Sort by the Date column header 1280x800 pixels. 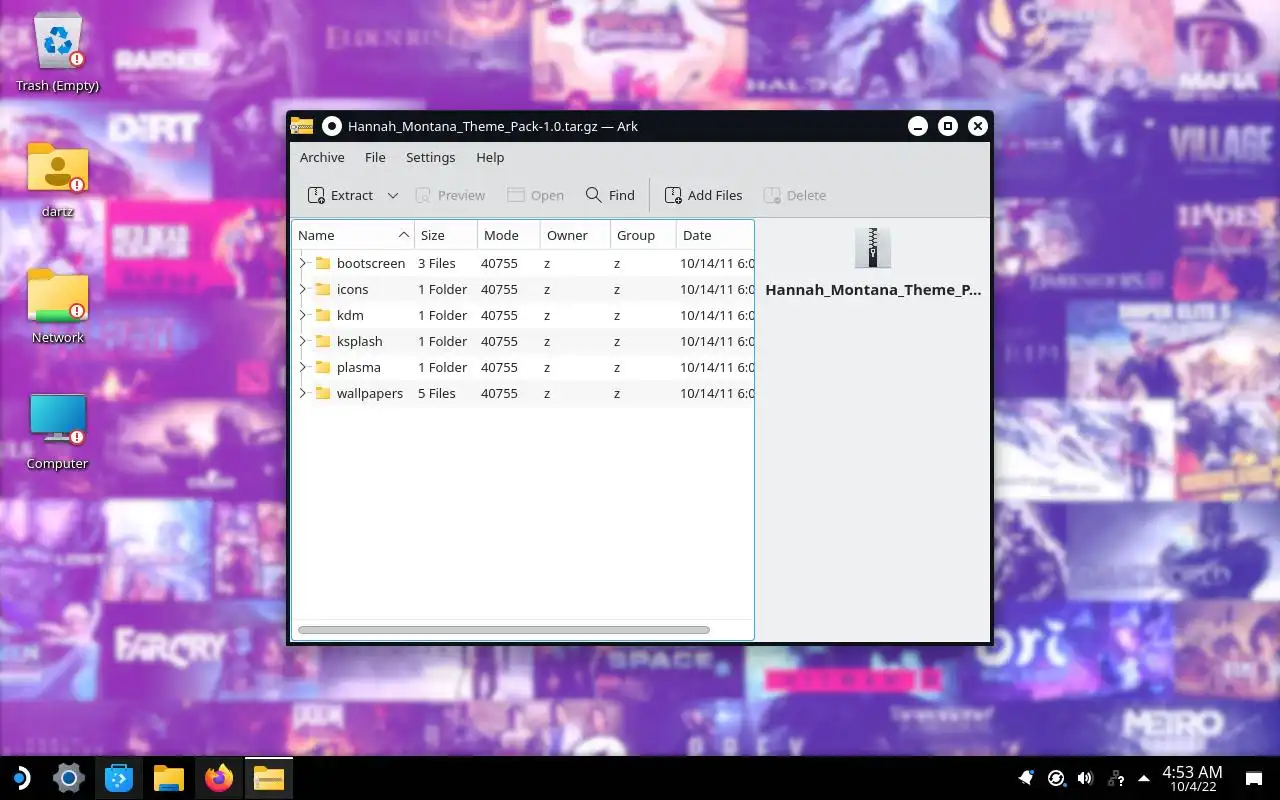click(x=715, y=235)
